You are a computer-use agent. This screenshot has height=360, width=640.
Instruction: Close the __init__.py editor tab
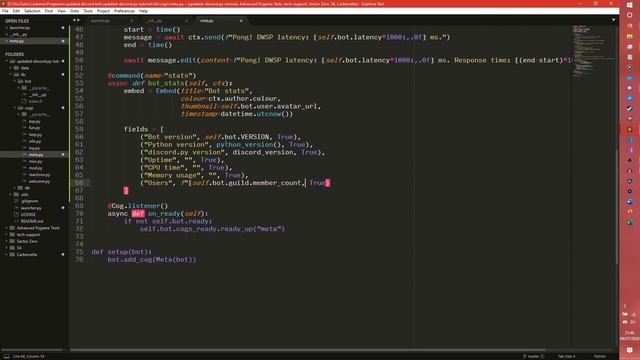click(186, 21)
